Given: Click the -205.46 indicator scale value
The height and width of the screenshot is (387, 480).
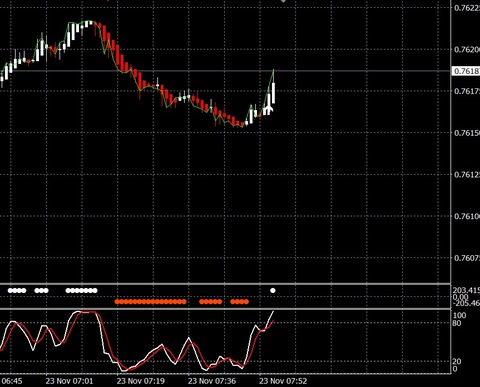Looking at the screenshot, I should 466,303.
